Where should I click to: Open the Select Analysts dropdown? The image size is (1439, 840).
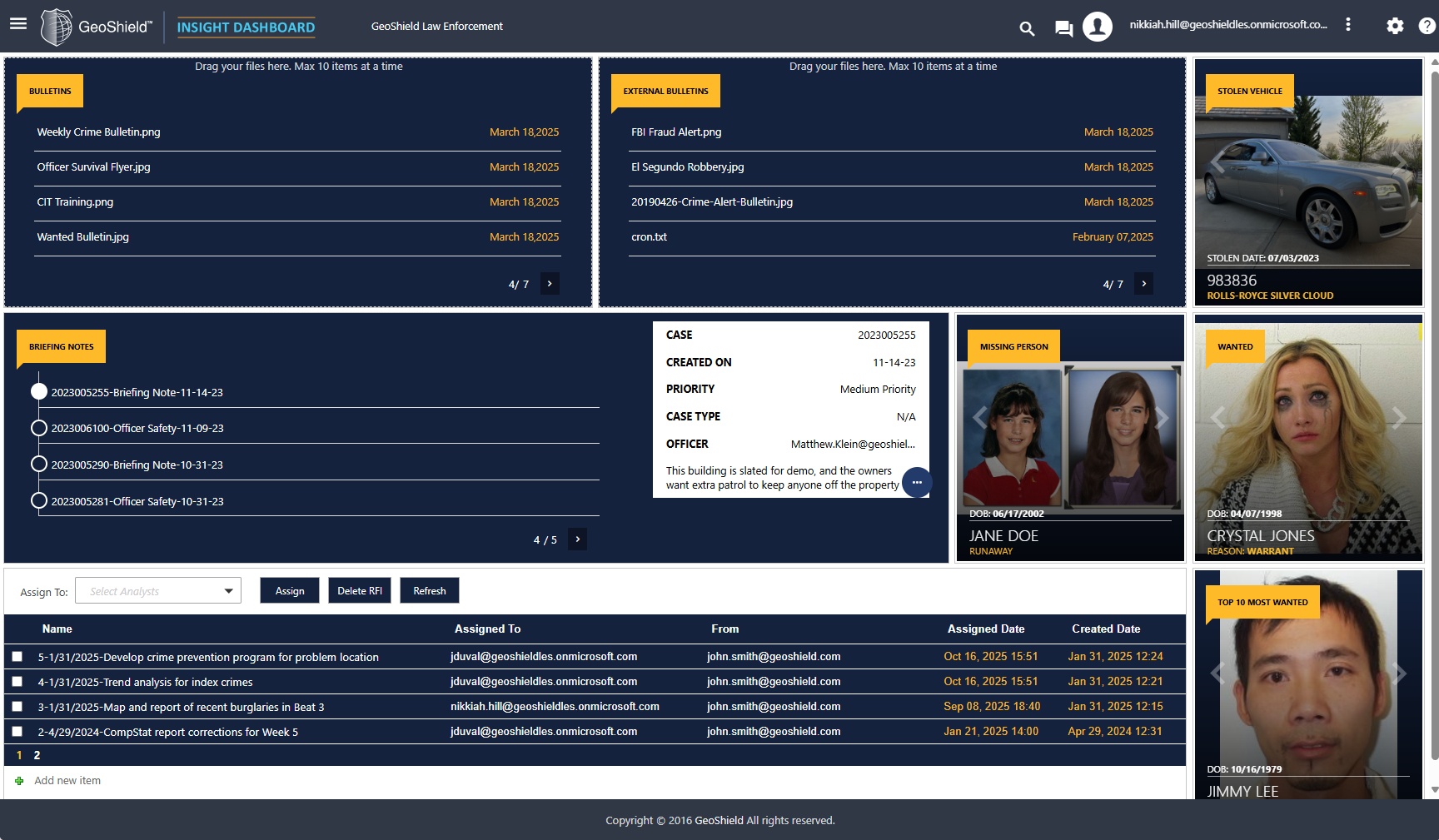coord(158,591)
